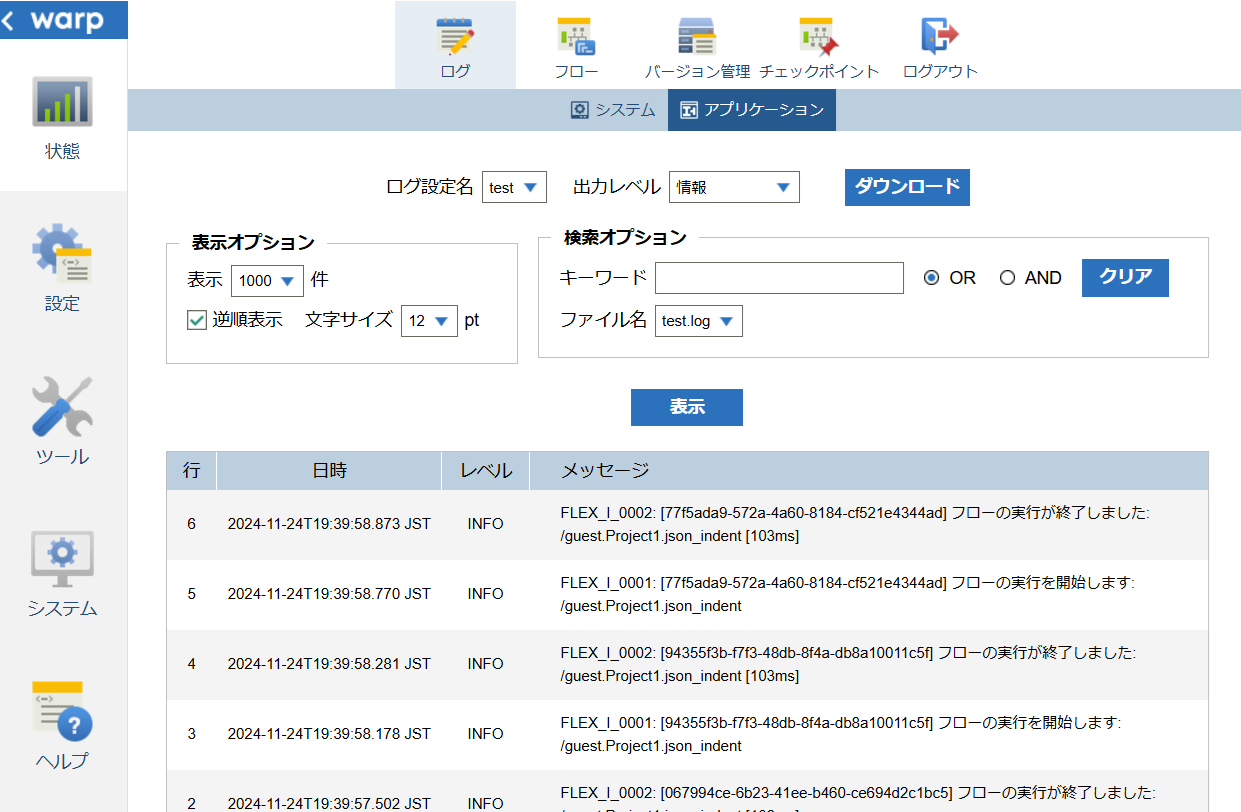Select the AND radio button

tap(1008, 278)
